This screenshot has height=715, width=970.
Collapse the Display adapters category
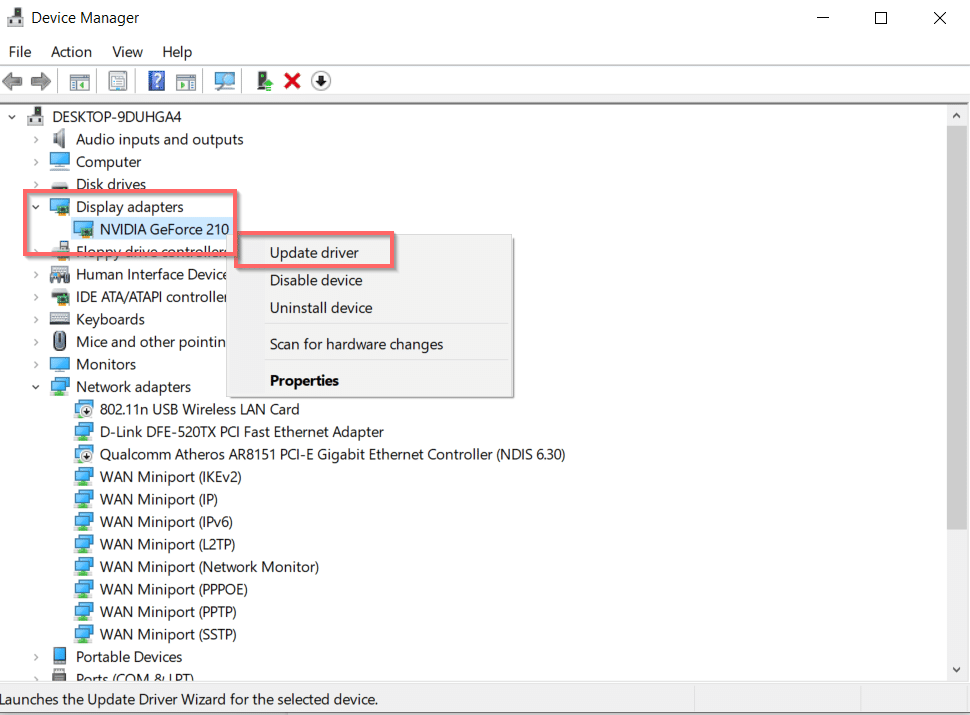click(35, 206)
